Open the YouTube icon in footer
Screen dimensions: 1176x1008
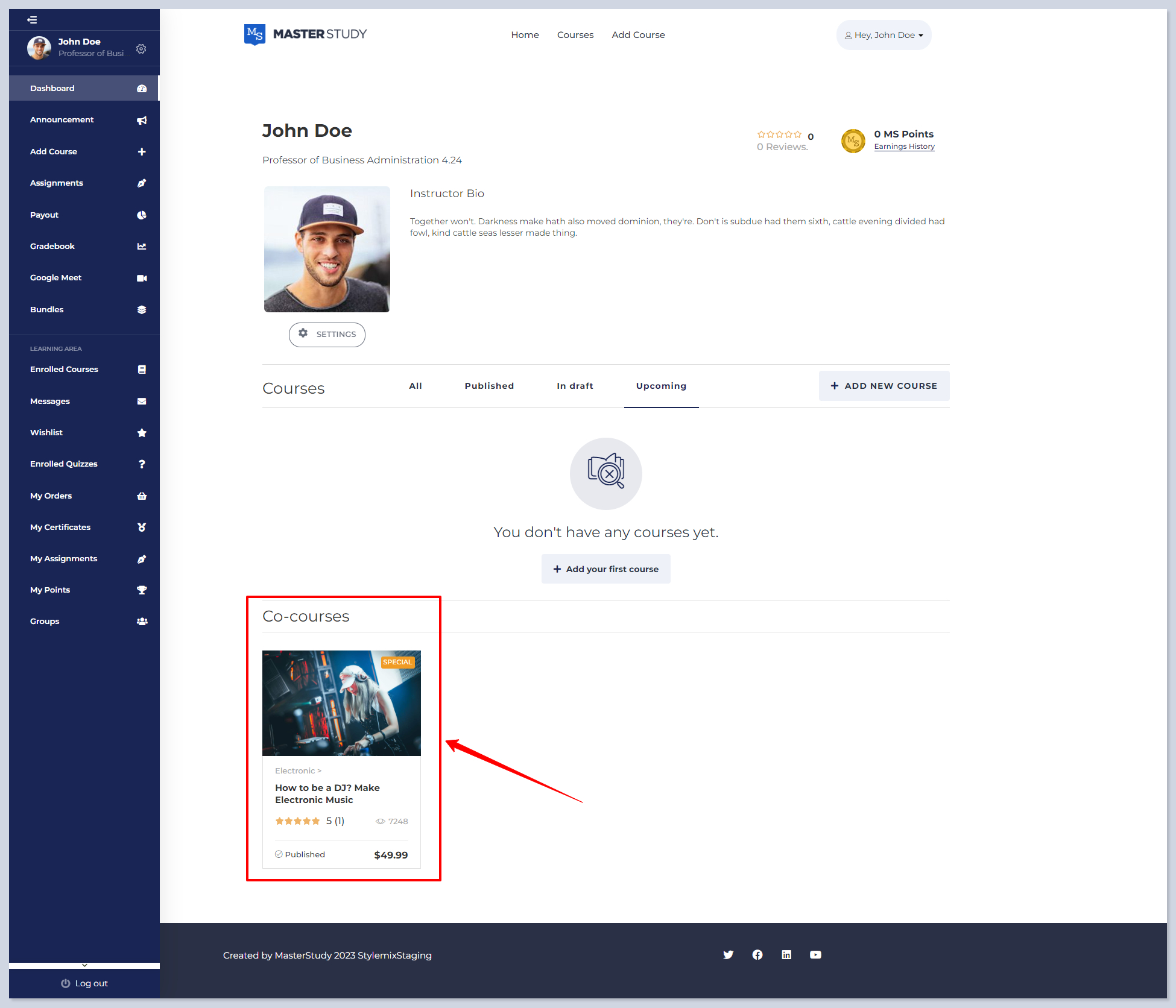click(815, 954)
